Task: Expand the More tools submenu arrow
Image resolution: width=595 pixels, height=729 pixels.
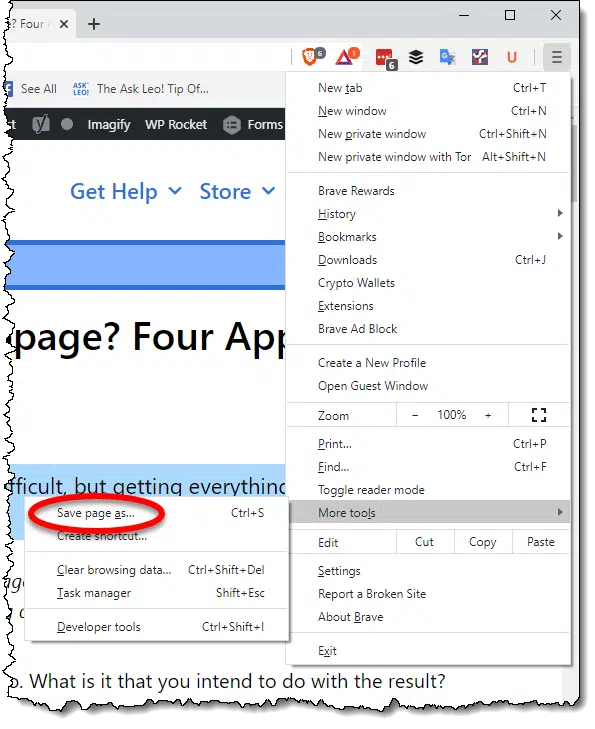Action: pyautogui.click(x=560, y=512)
